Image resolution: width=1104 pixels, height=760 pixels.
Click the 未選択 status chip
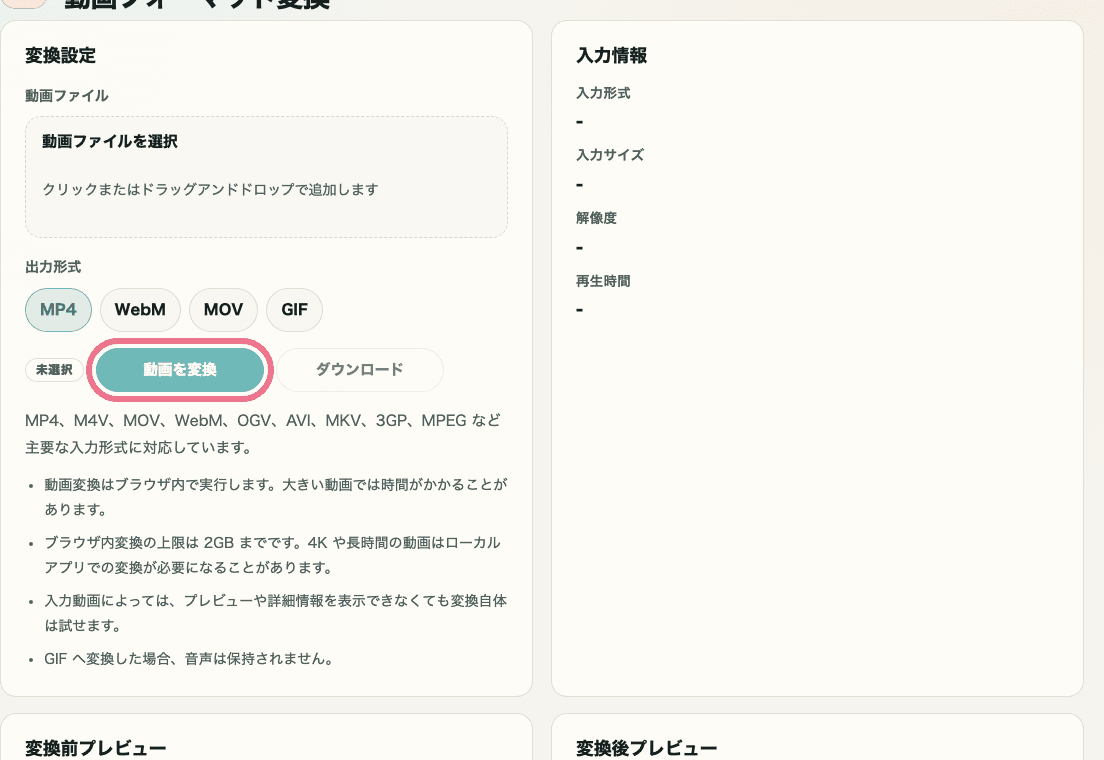(x=54, y=369)
